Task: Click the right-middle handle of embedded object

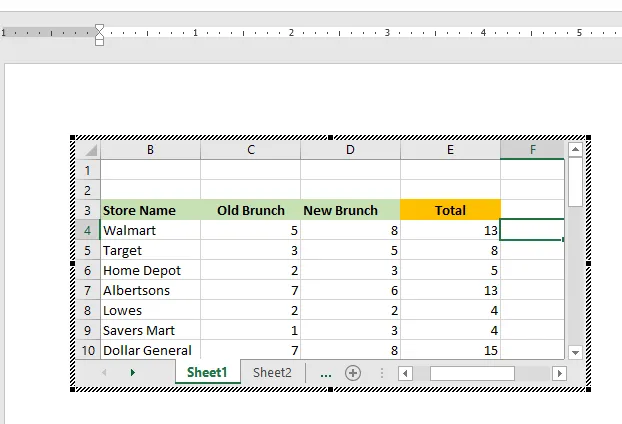Action: 588,263
